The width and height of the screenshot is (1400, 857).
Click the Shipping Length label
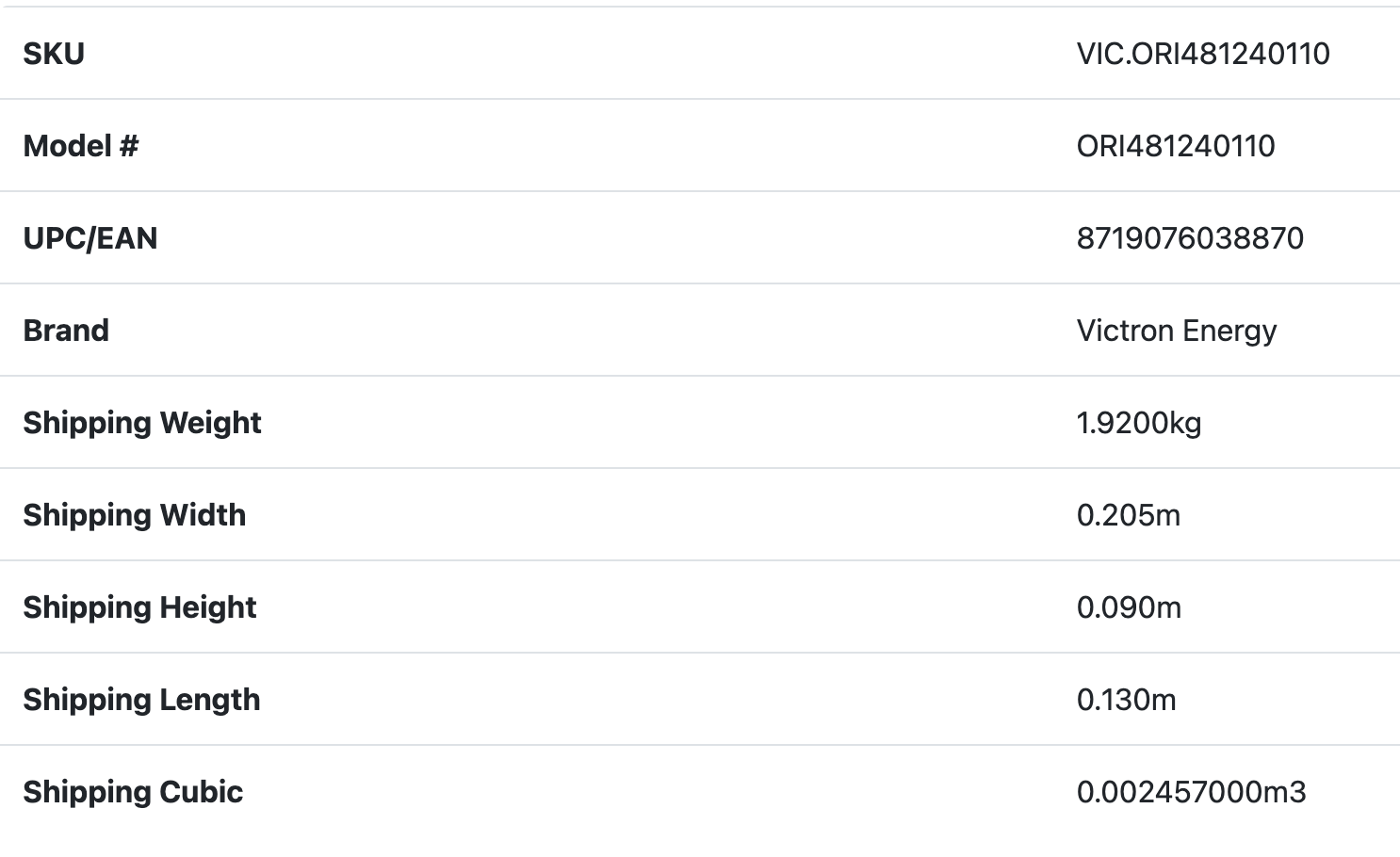tap(141, 700)
